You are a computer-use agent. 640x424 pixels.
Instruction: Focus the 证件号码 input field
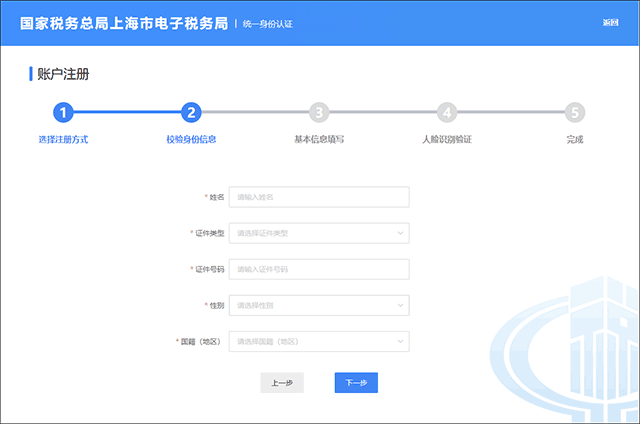click(319, 269)
